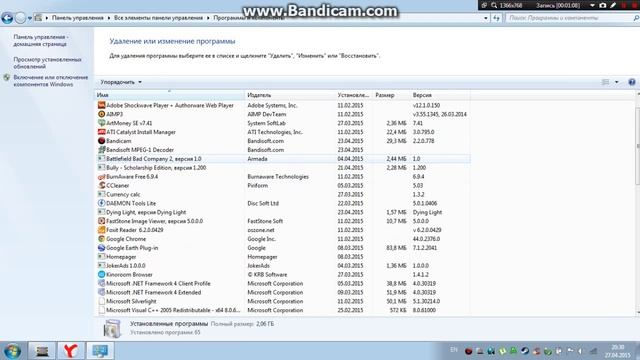Open Включение или отключение компонентов Windows link
This screenshot has height=360, width=640.
pos(51,81)
